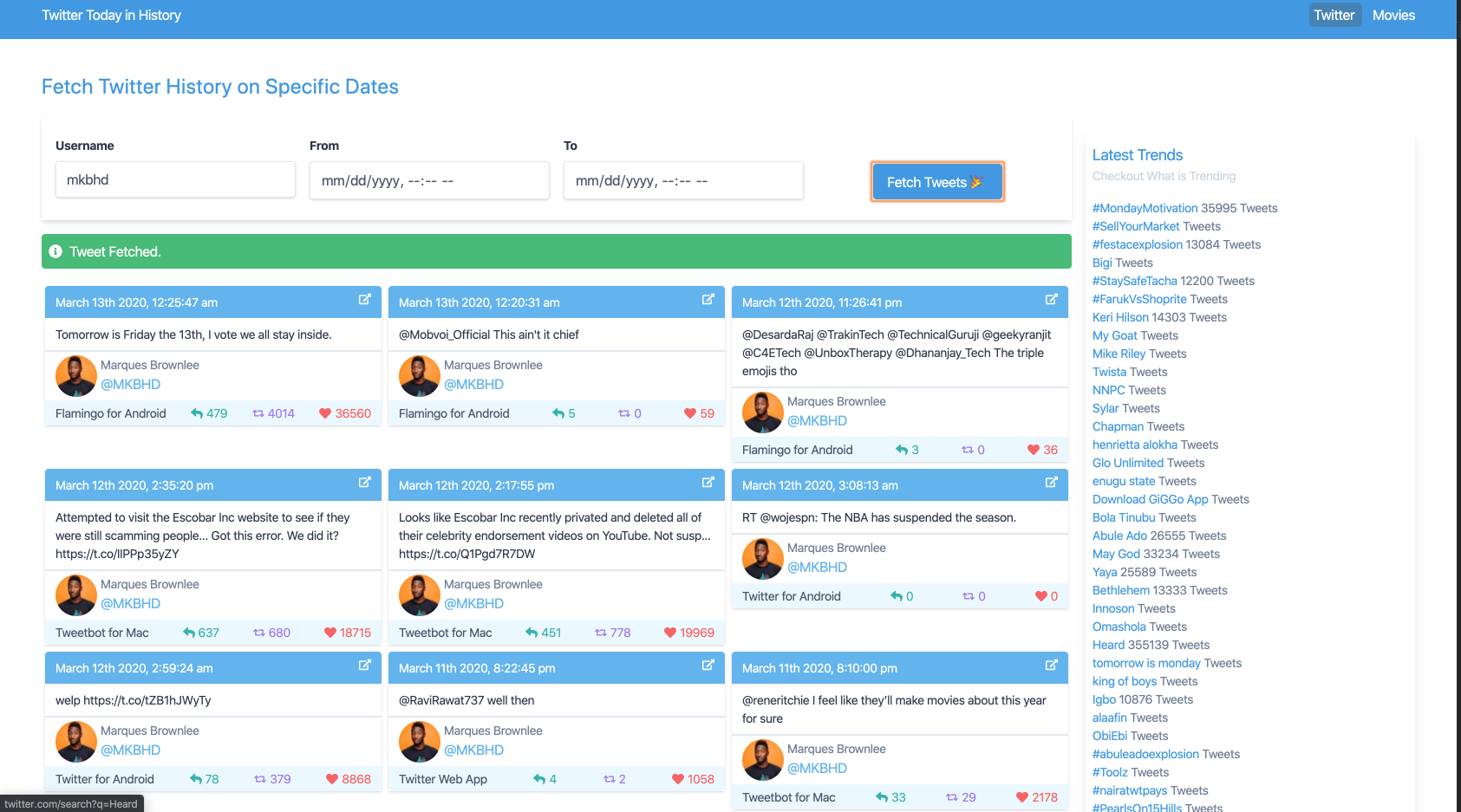Click heart icon showing 36560 likes
The height and width of the screenshot is (812, 1461).
325,413
